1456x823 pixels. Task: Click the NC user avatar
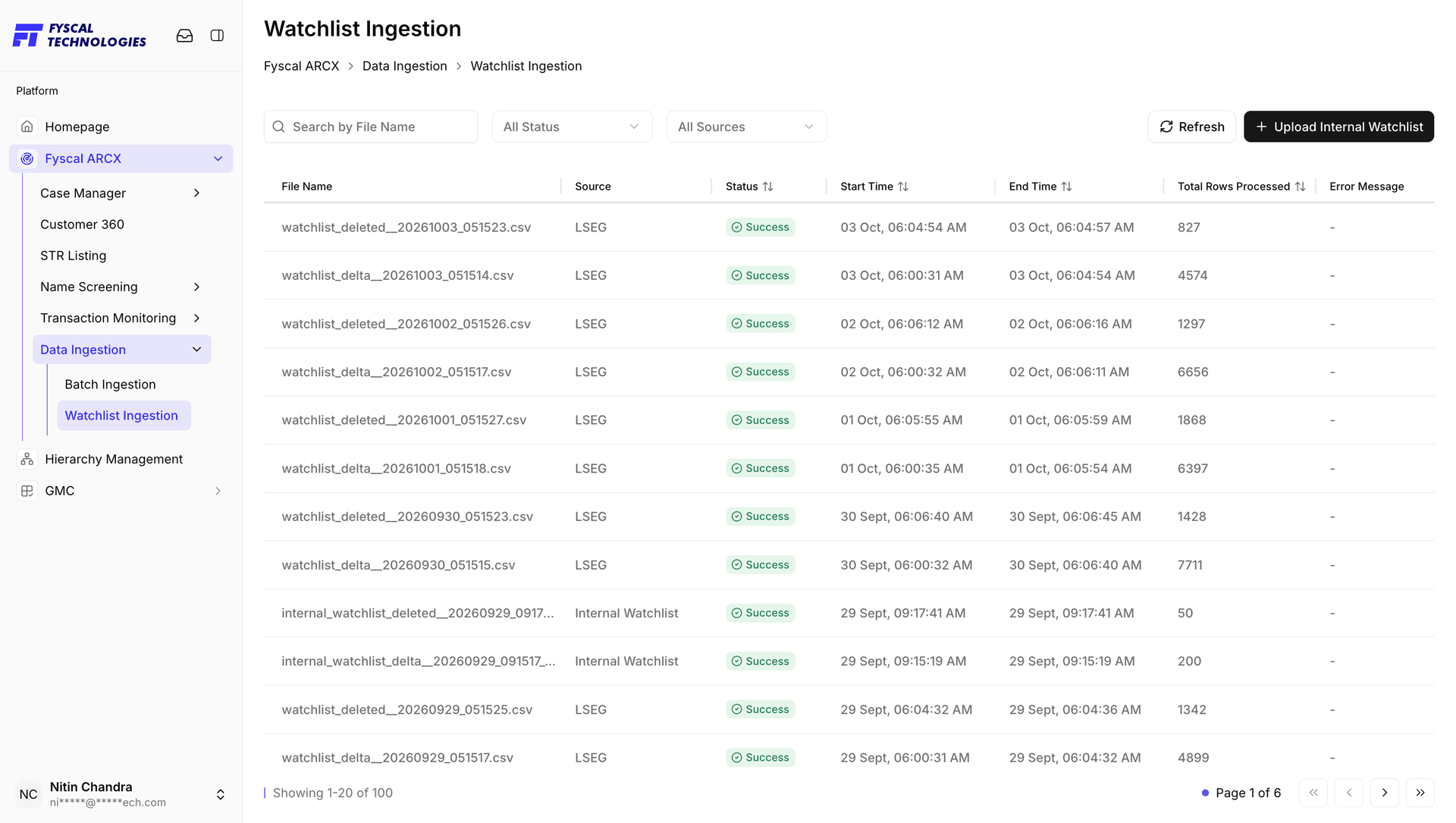point(29,794)
